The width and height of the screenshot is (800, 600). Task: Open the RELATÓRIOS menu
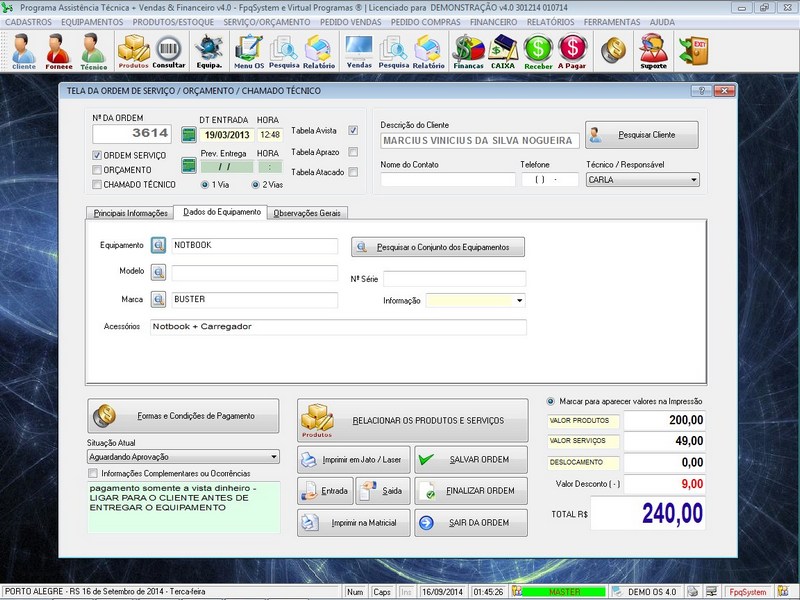click(x=551, y=22)
